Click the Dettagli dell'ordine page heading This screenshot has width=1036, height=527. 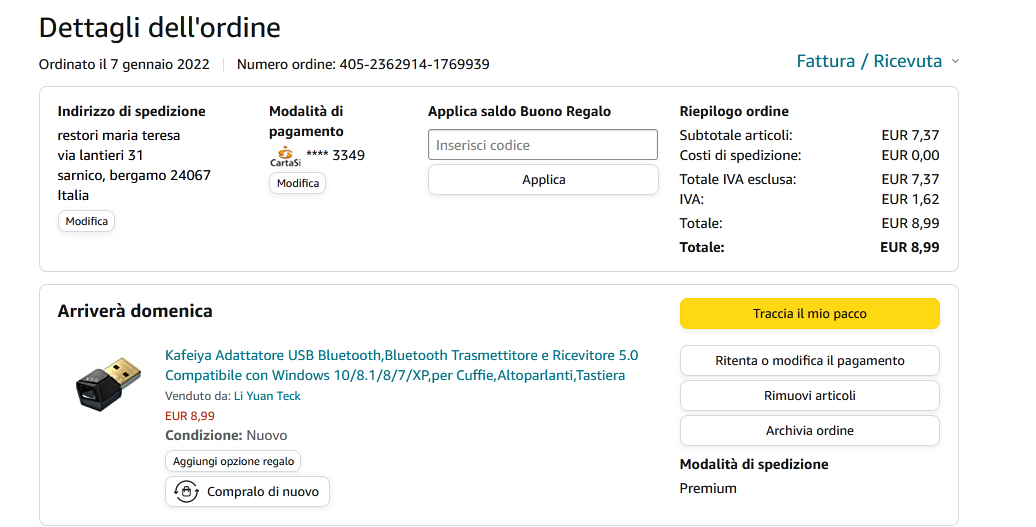point(159,27)
